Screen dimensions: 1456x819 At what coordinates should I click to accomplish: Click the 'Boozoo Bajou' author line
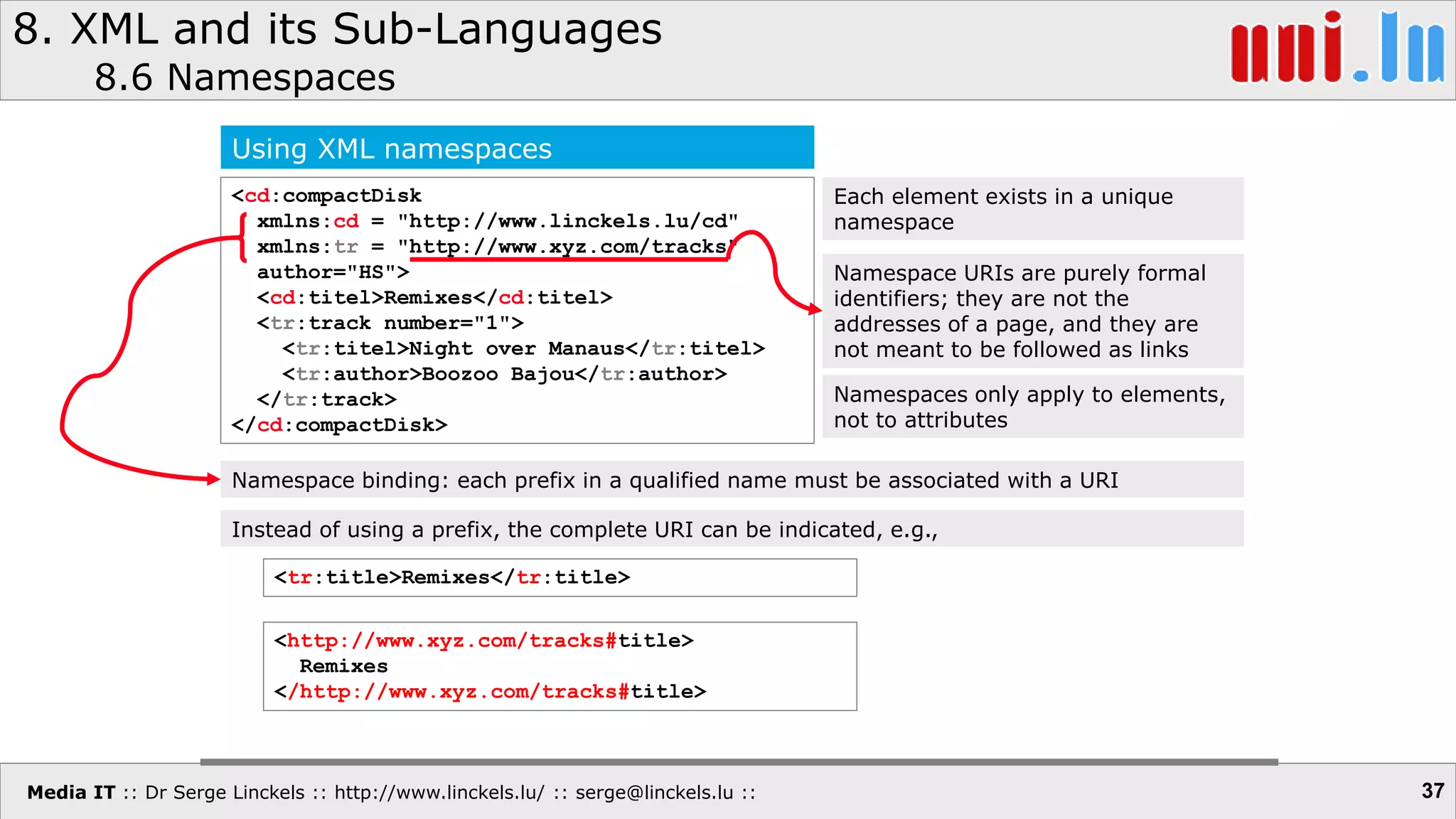[x=504, y=374]
